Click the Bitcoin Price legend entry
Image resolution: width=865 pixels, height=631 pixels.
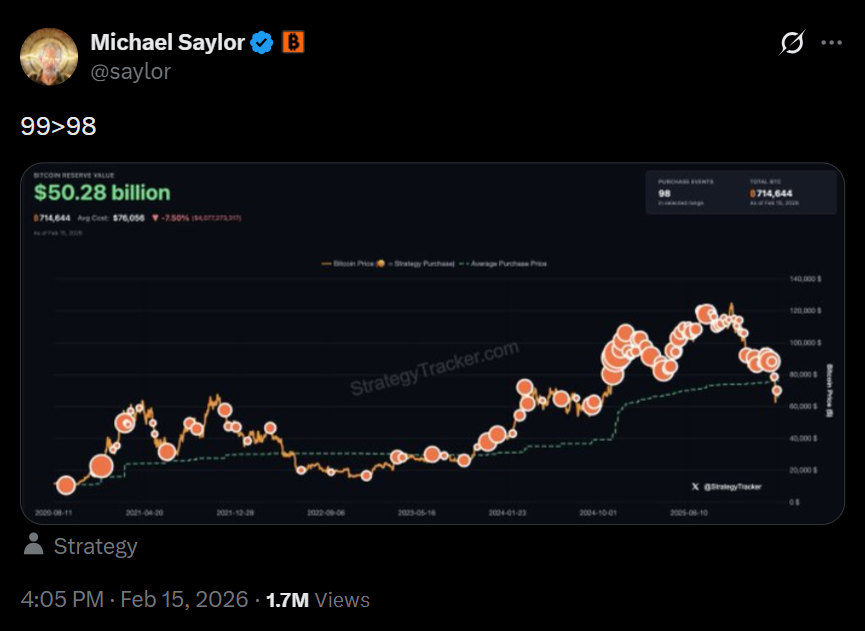(x=348, y=264)
